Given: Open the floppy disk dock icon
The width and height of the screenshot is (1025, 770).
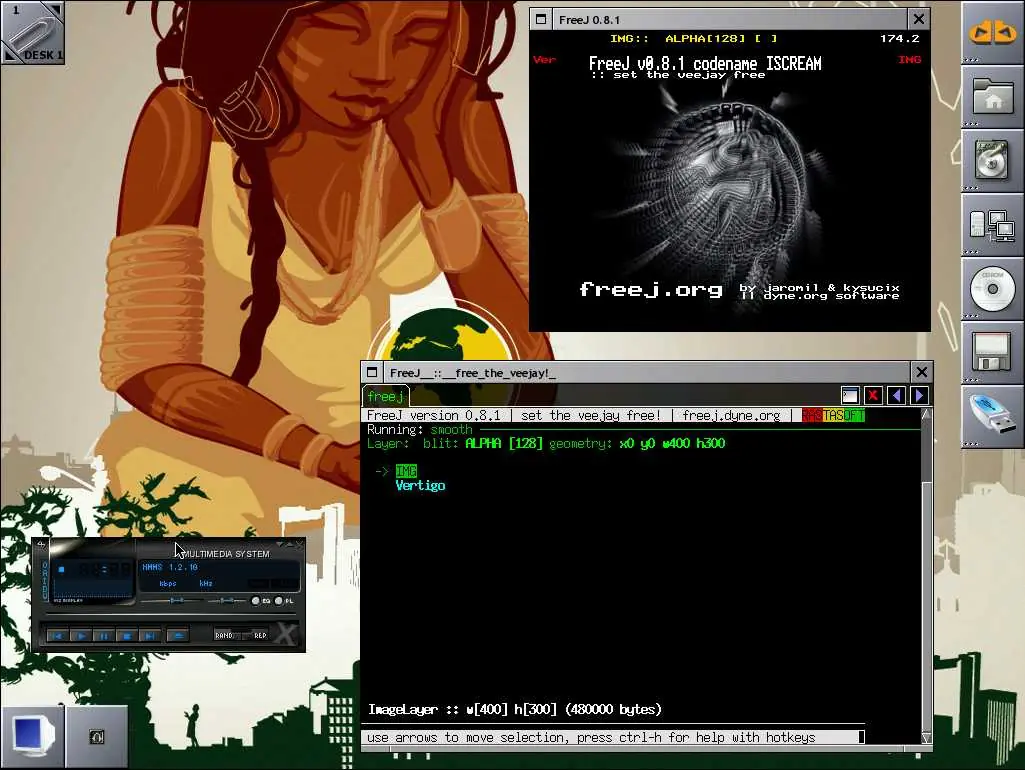Looking at the screenshot, I should click(x=992, y=352).
